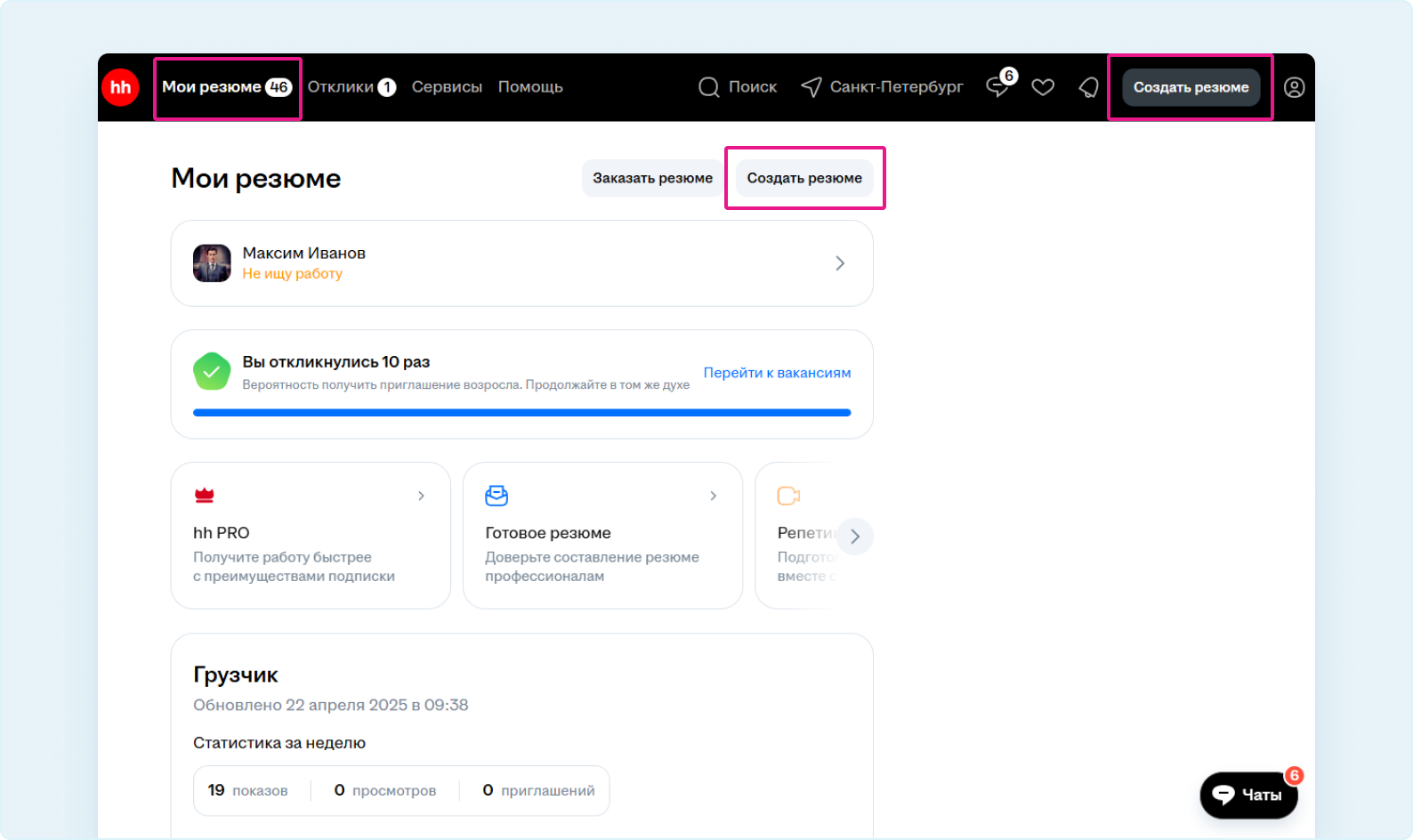Viewport: 1413px width, 840px height.
Task: Click the 0 приглашений statistic
Action: (539, 790)
